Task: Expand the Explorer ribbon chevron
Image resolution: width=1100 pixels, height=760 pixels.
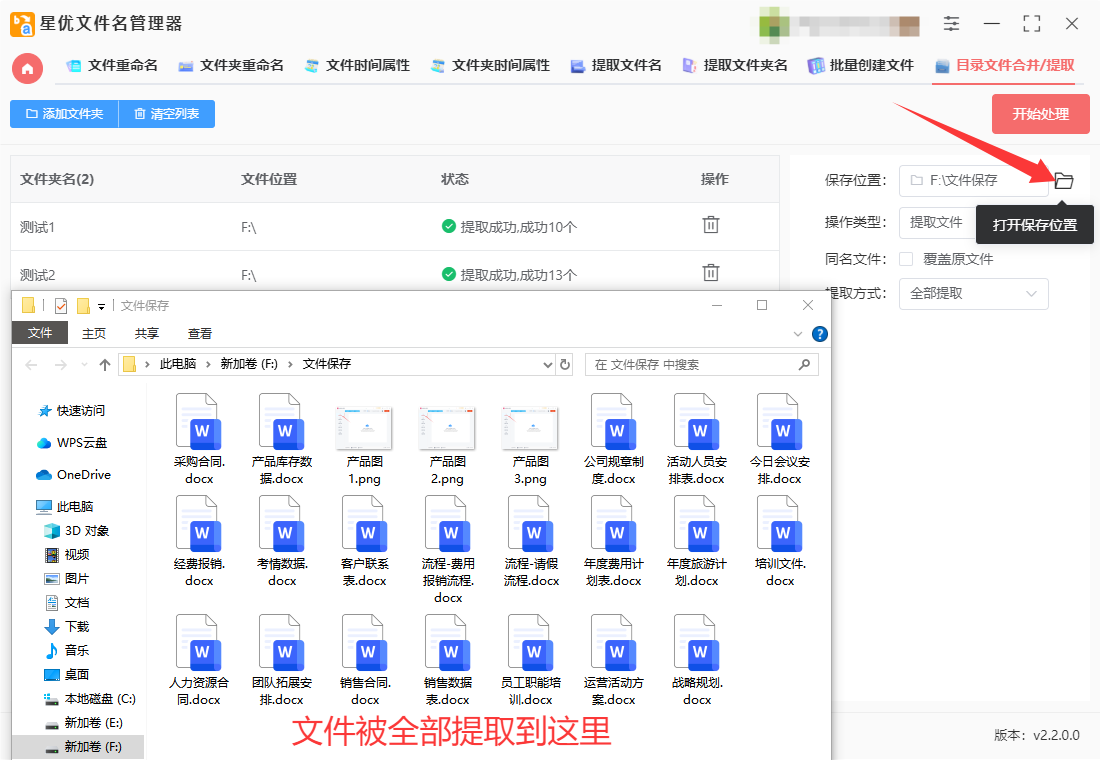Action: (798, 334)
